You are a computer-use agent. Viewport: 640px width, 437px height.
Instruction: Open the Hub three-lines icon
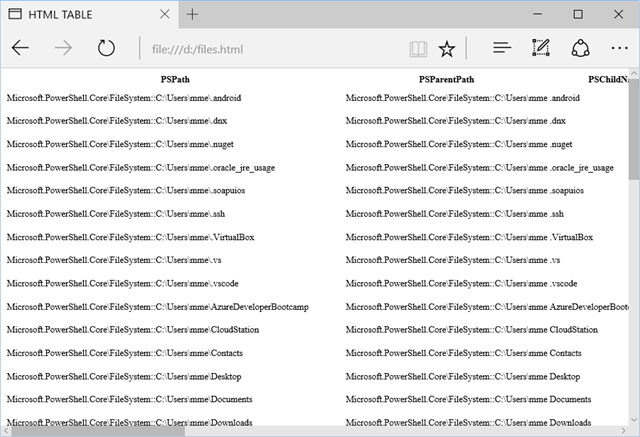click(x=502, y=48)
